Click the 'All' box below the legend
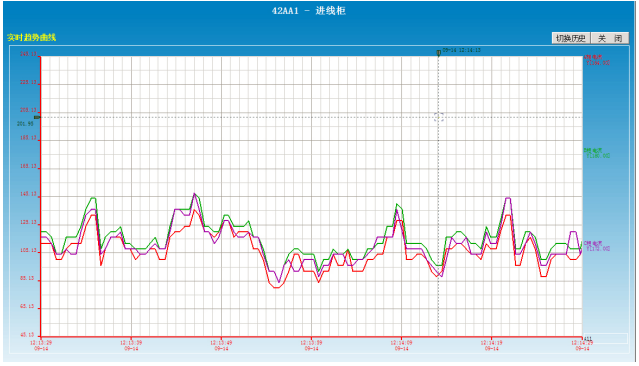The height and width of the screenshot is (366, 639). 606,339
